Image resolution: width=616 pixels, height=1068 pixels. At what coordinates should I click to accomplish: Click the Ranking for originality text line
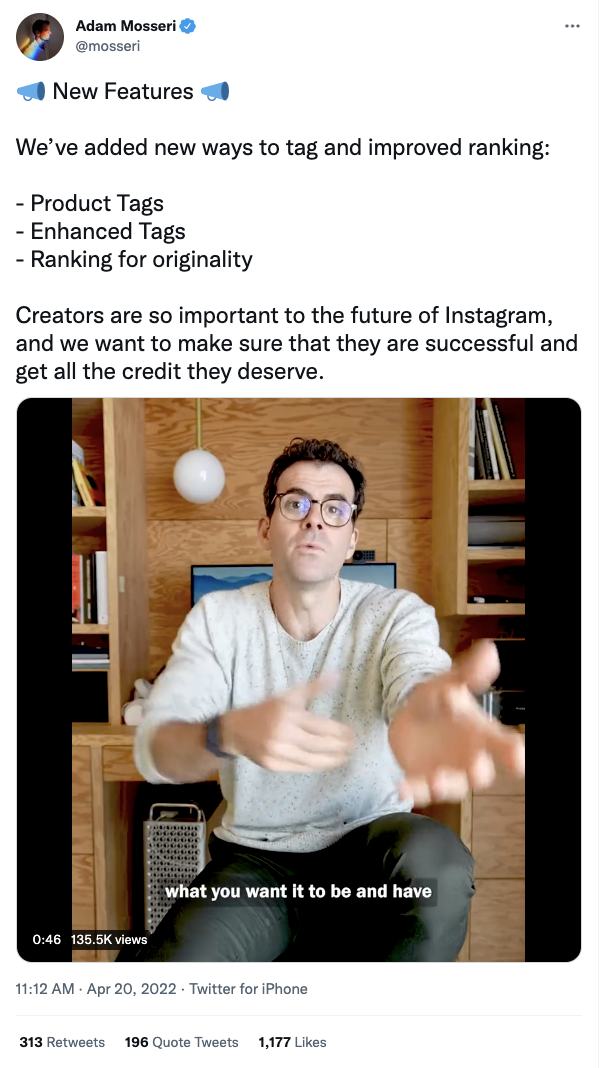[x=134, y=260]
